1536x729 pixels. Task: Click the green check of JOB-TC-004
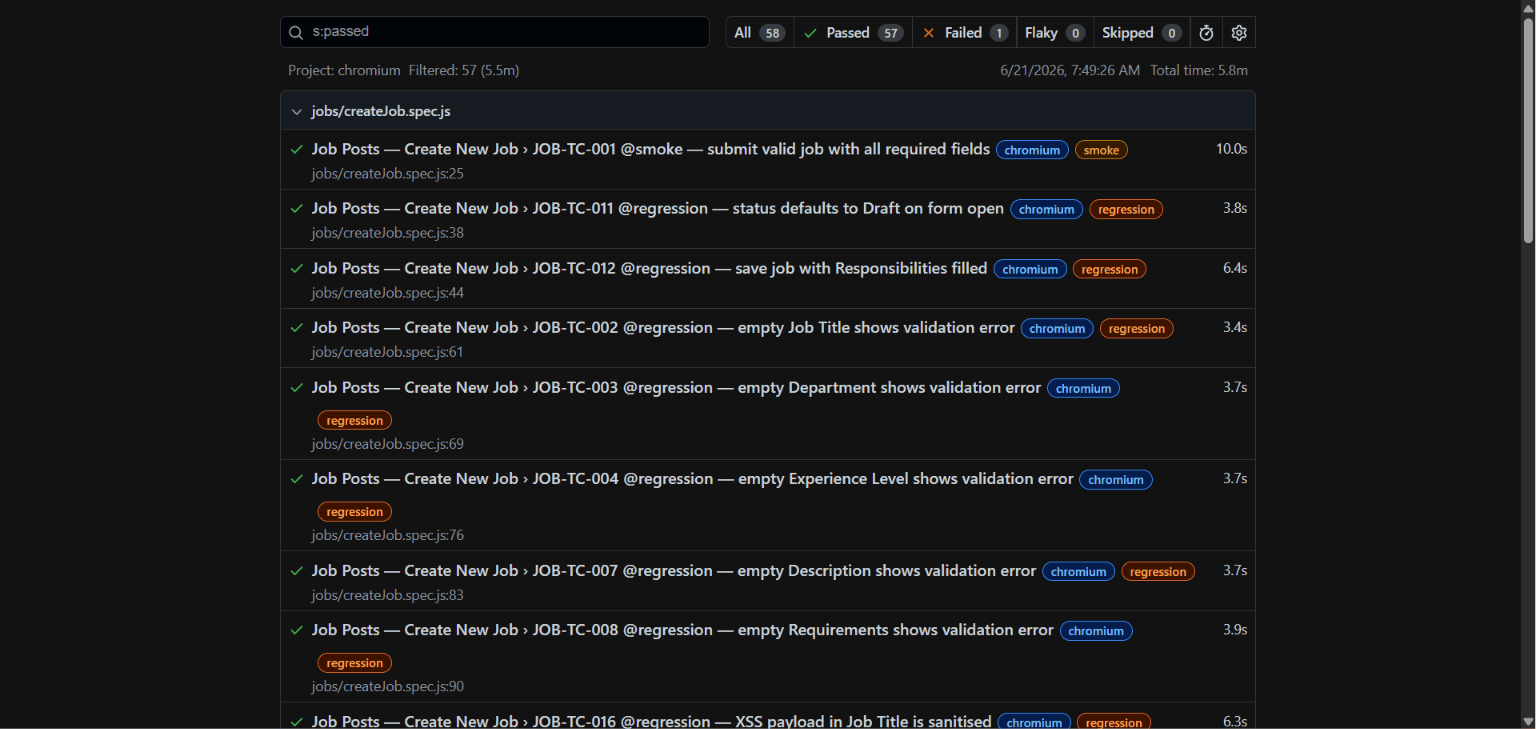tap(297, 479)
